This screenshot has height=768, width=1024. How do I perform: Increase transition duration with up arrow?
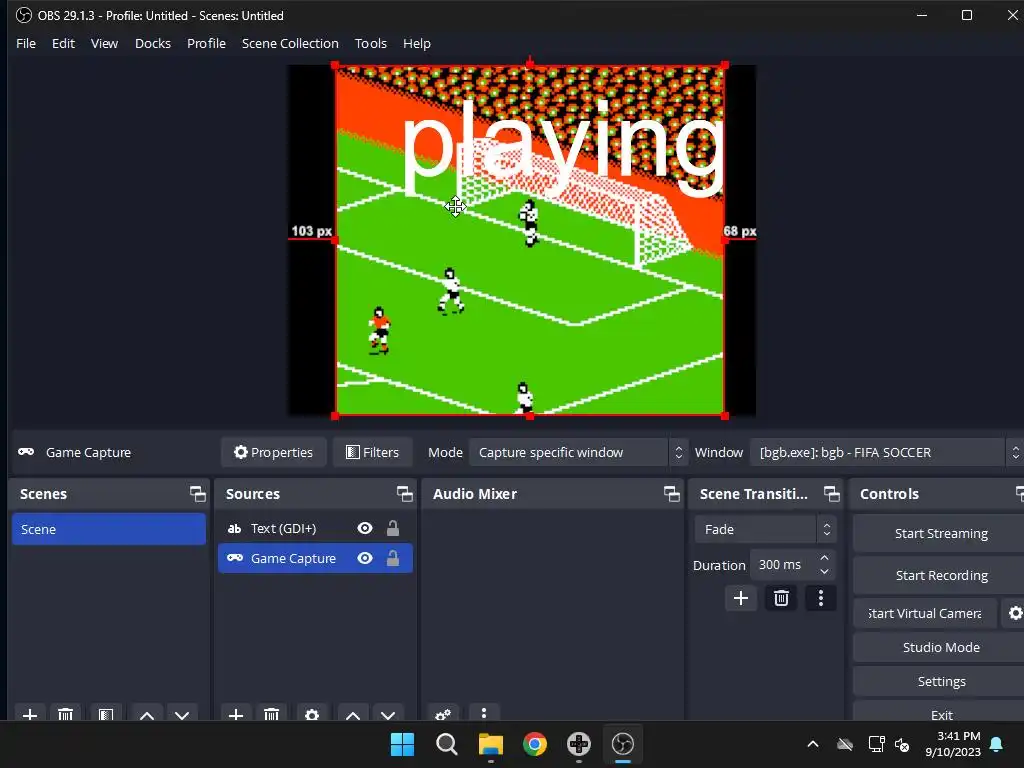825,558
